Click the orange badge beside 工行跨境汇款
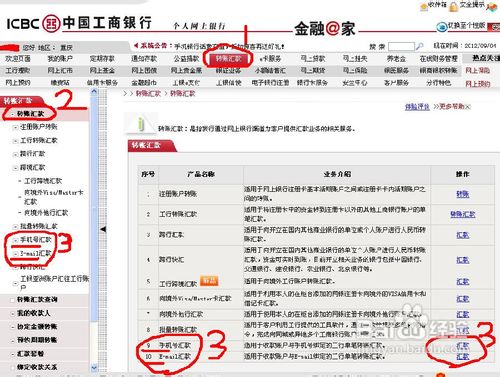The height and width of the screenshot is (377, 500). tap(209, 281)
